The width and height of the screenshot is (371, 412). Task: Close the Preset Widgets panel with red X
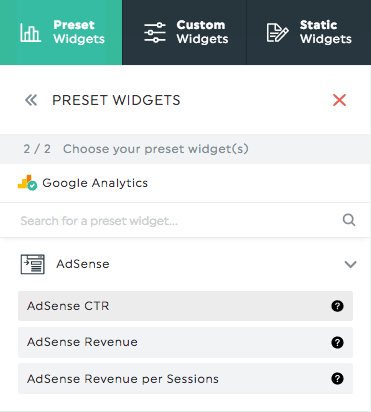[339, 100]
